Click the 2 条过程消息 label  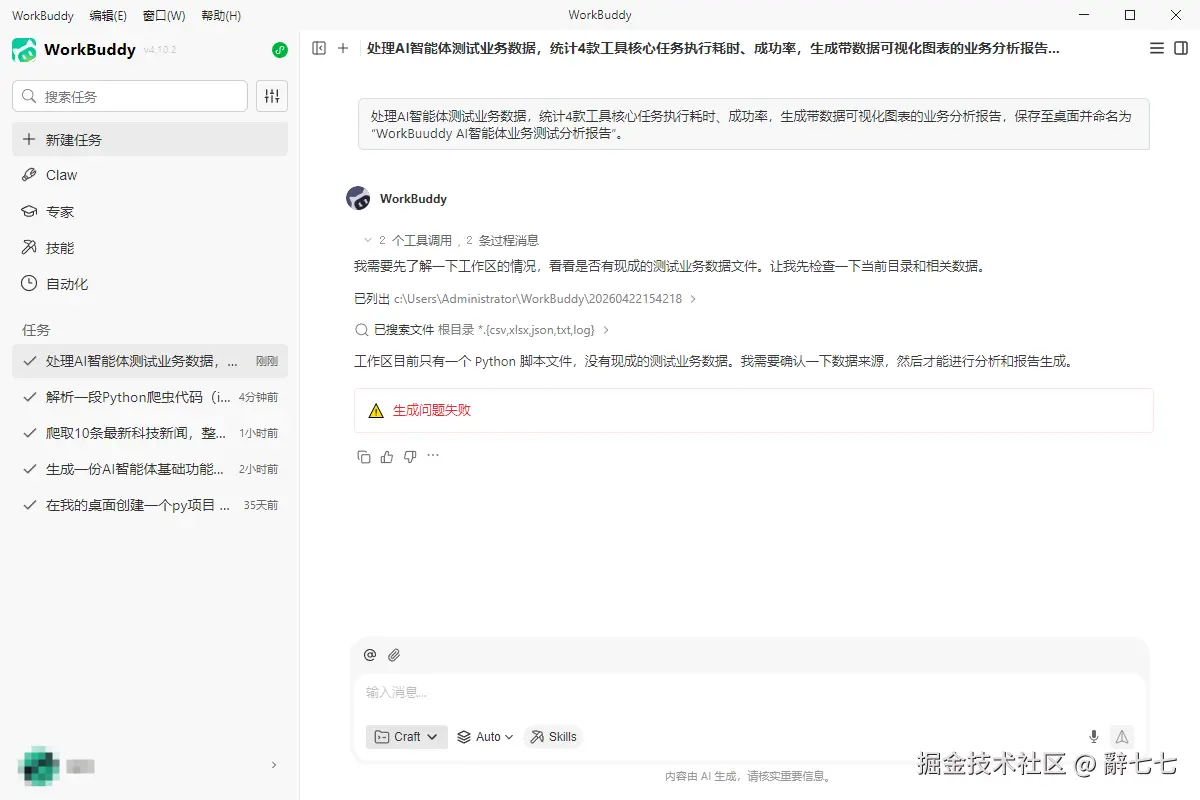502,240
